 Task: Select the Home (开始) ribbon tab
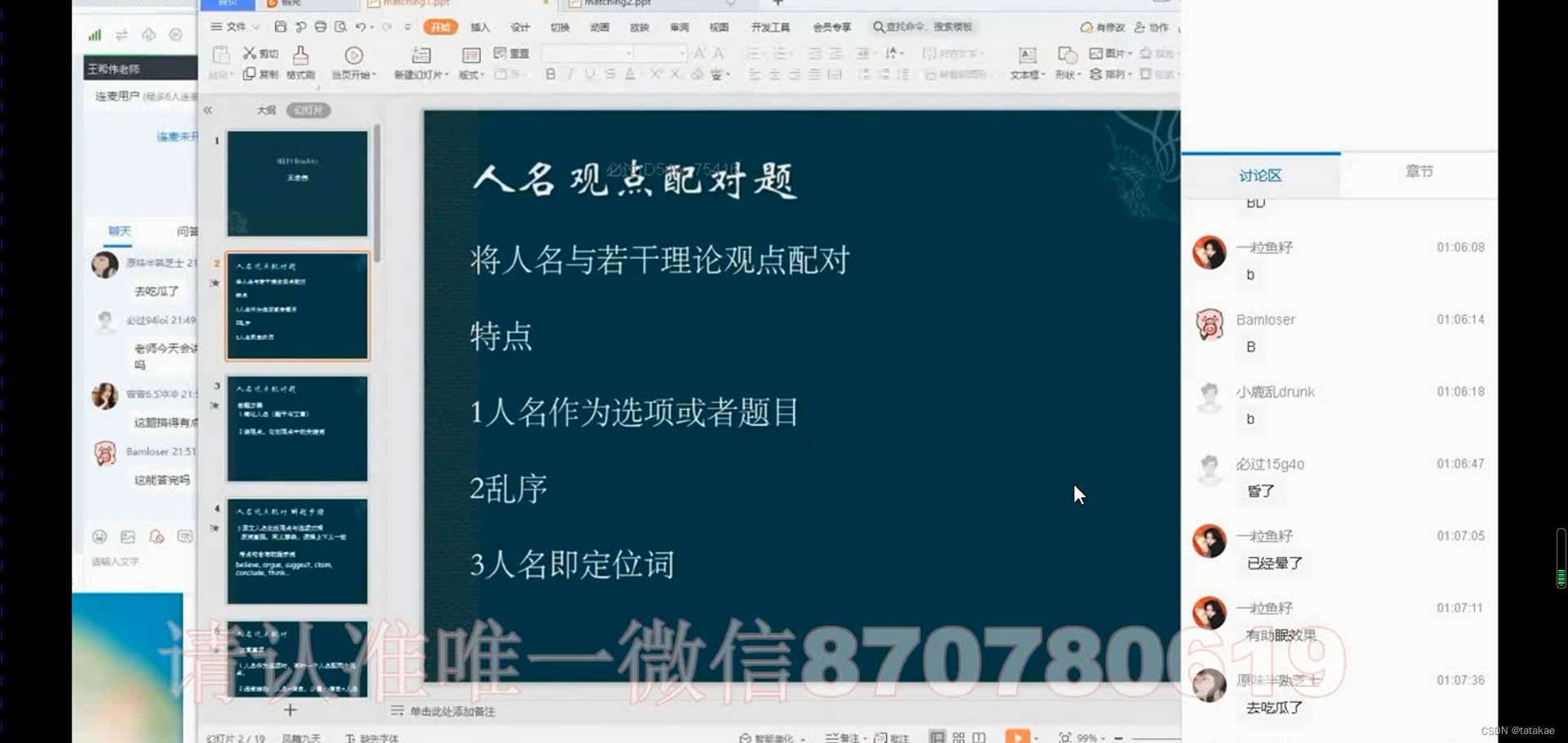[441, 27]
